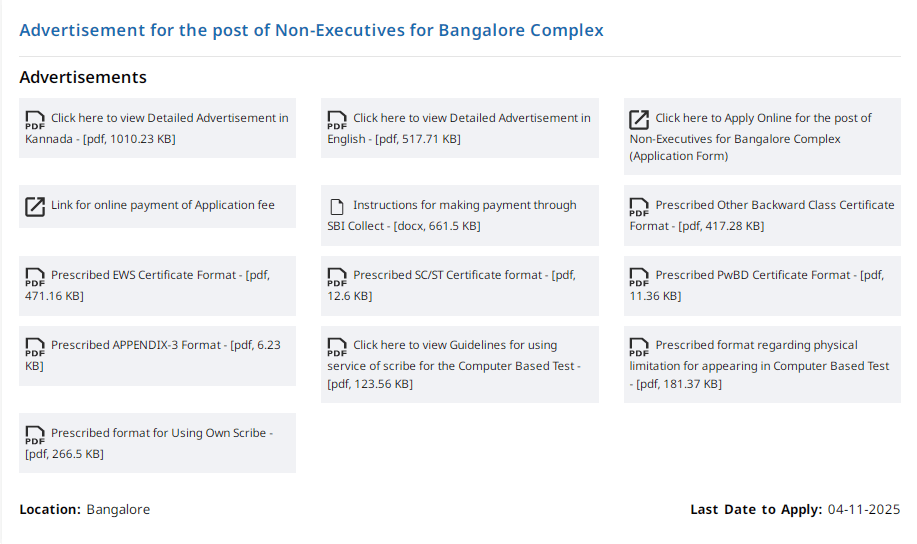Click PDF icon for Other Backward Class Certificate

(x=639, y=207)
